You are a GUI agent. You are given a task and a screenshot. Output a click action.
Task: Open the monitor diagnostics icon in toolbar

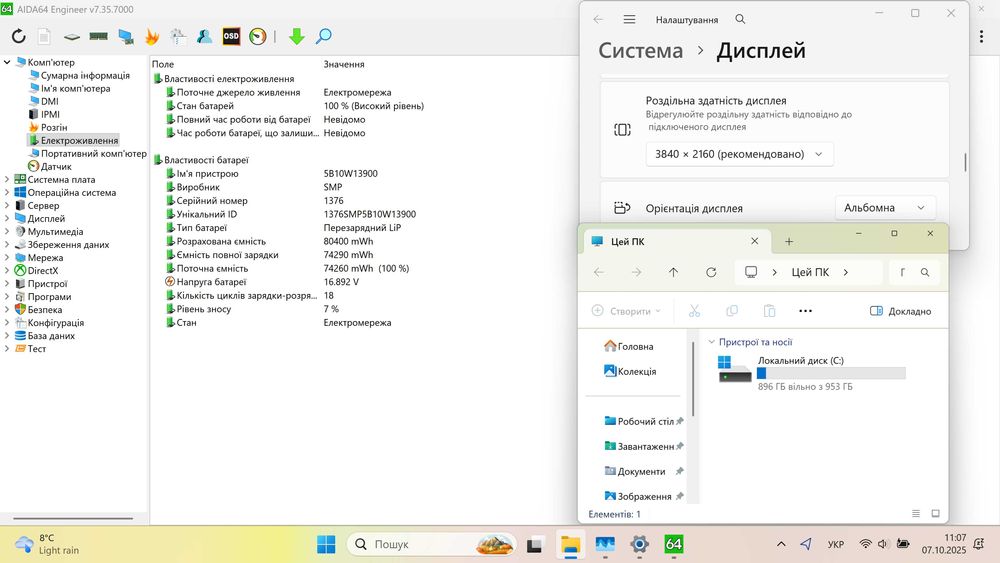point(126,37)
